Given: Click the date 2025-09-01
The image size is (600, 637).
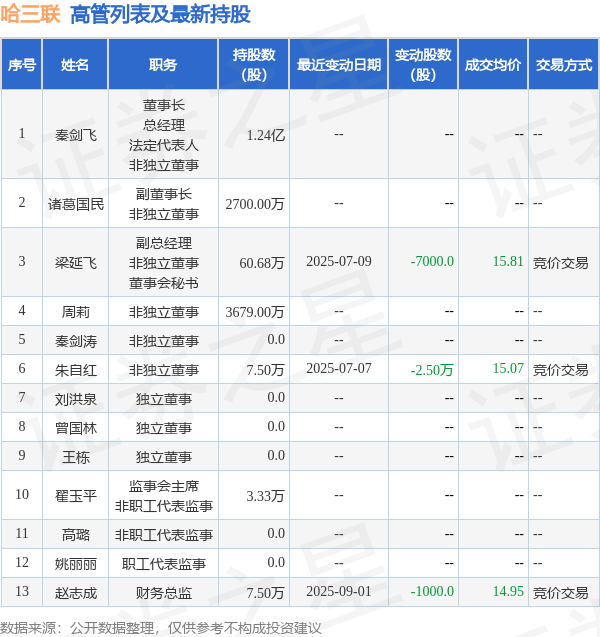Looking at the screenshot, I should [339, 592].
